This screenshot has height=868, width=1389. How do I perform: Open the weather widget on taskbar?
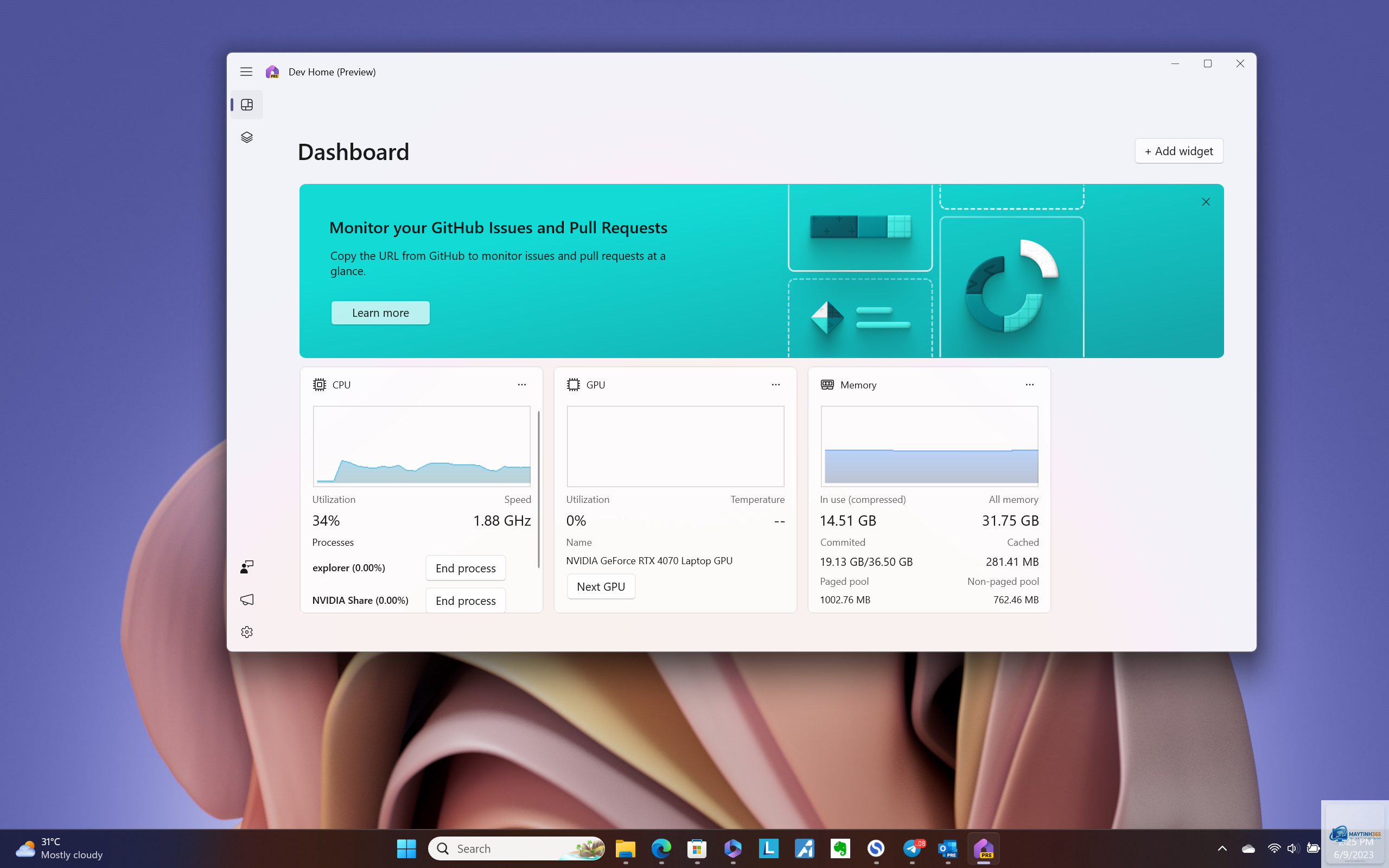pyautogui.click(x=59, y=848)
